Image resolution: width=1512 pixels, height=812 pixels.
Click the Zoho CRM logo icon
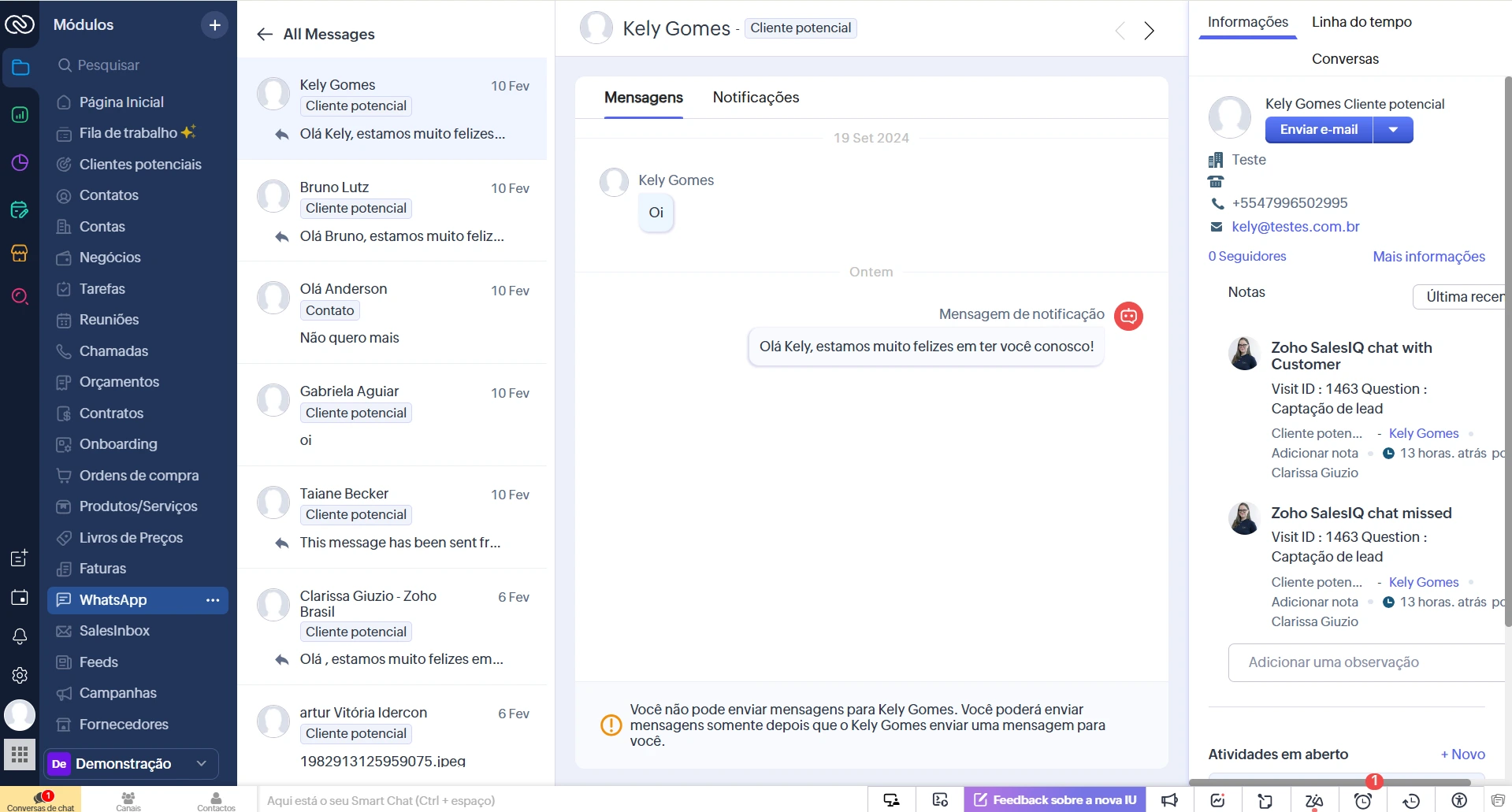point(19,24)
